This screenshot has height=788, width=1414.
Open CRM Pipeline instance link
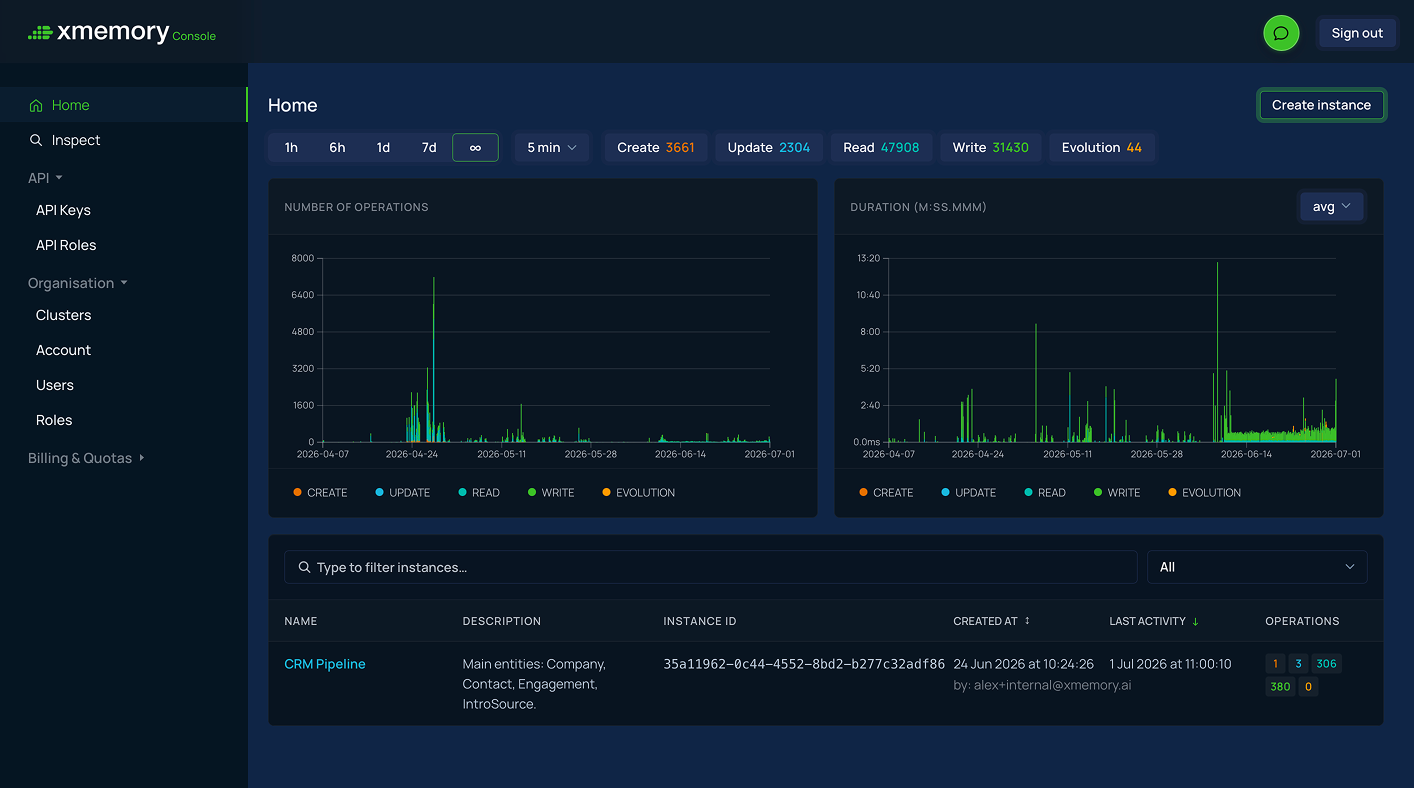(x=325, y=664)
